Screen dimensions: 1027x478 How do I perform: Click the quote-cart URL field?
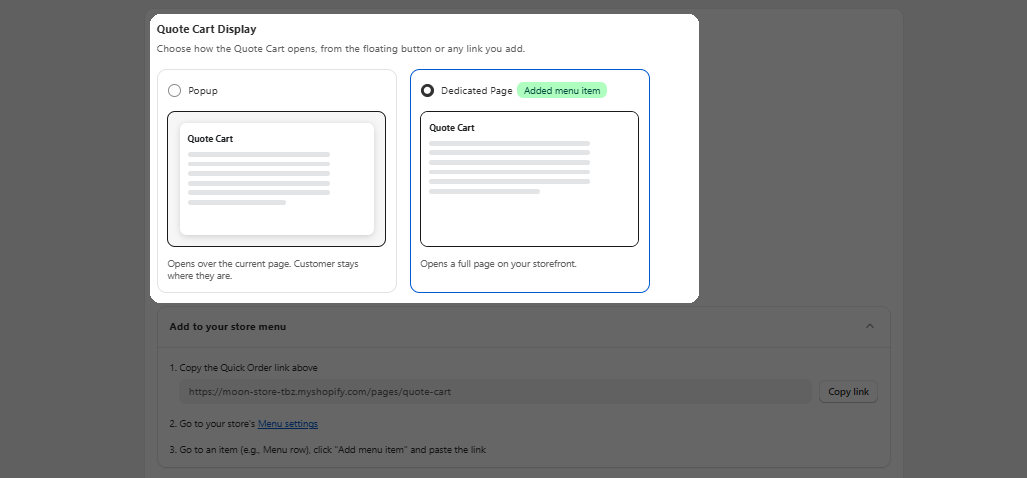(x=495, y=392)
